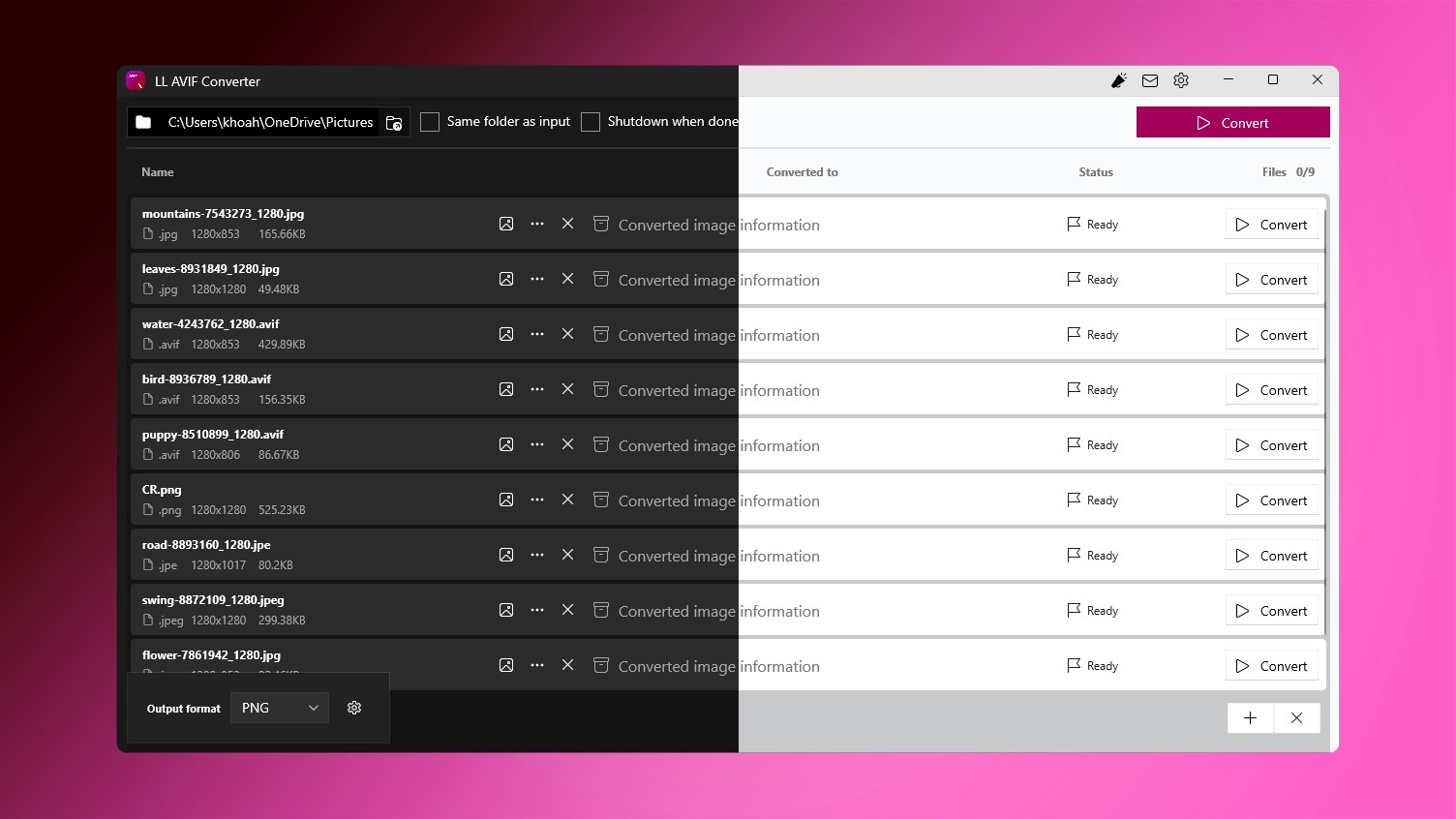Click the Name column header

tap(158, 172)
